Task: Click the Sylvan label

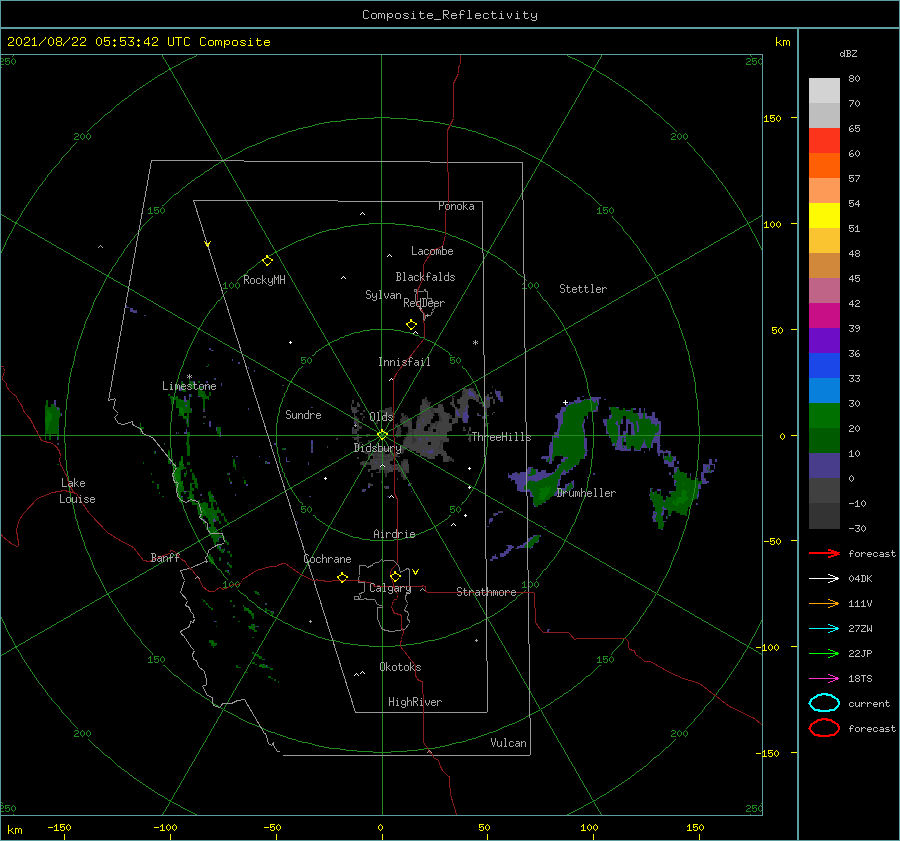Action: pos(383,295)
